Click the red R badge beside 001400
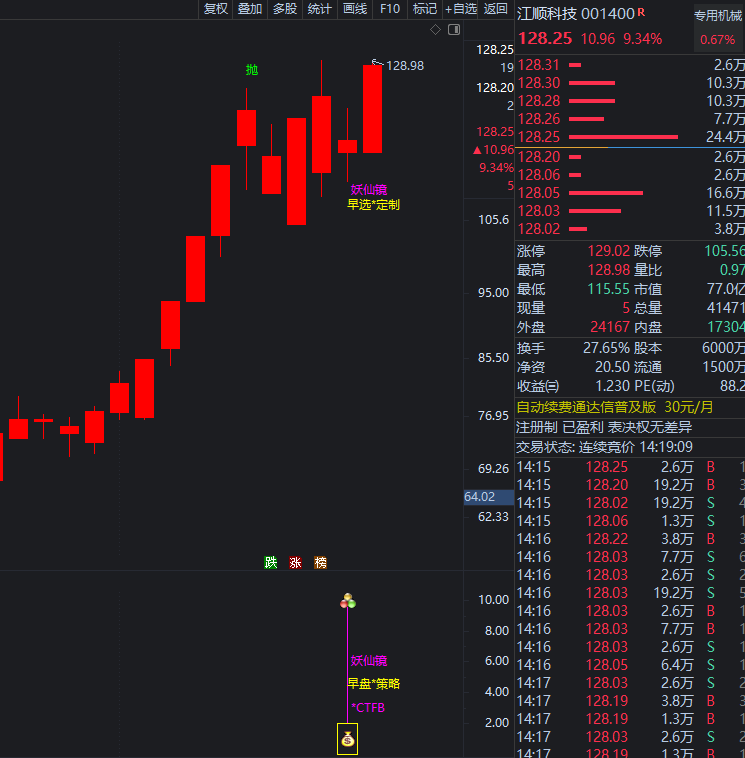This screenshot has width=745, height=758. [641, 13]
